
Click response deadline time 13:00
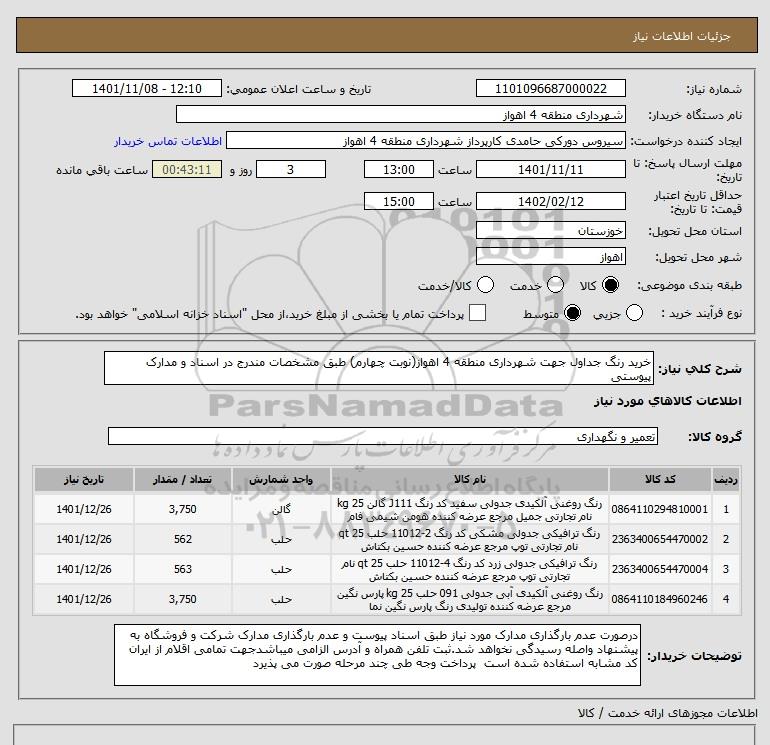pos(399,169)
